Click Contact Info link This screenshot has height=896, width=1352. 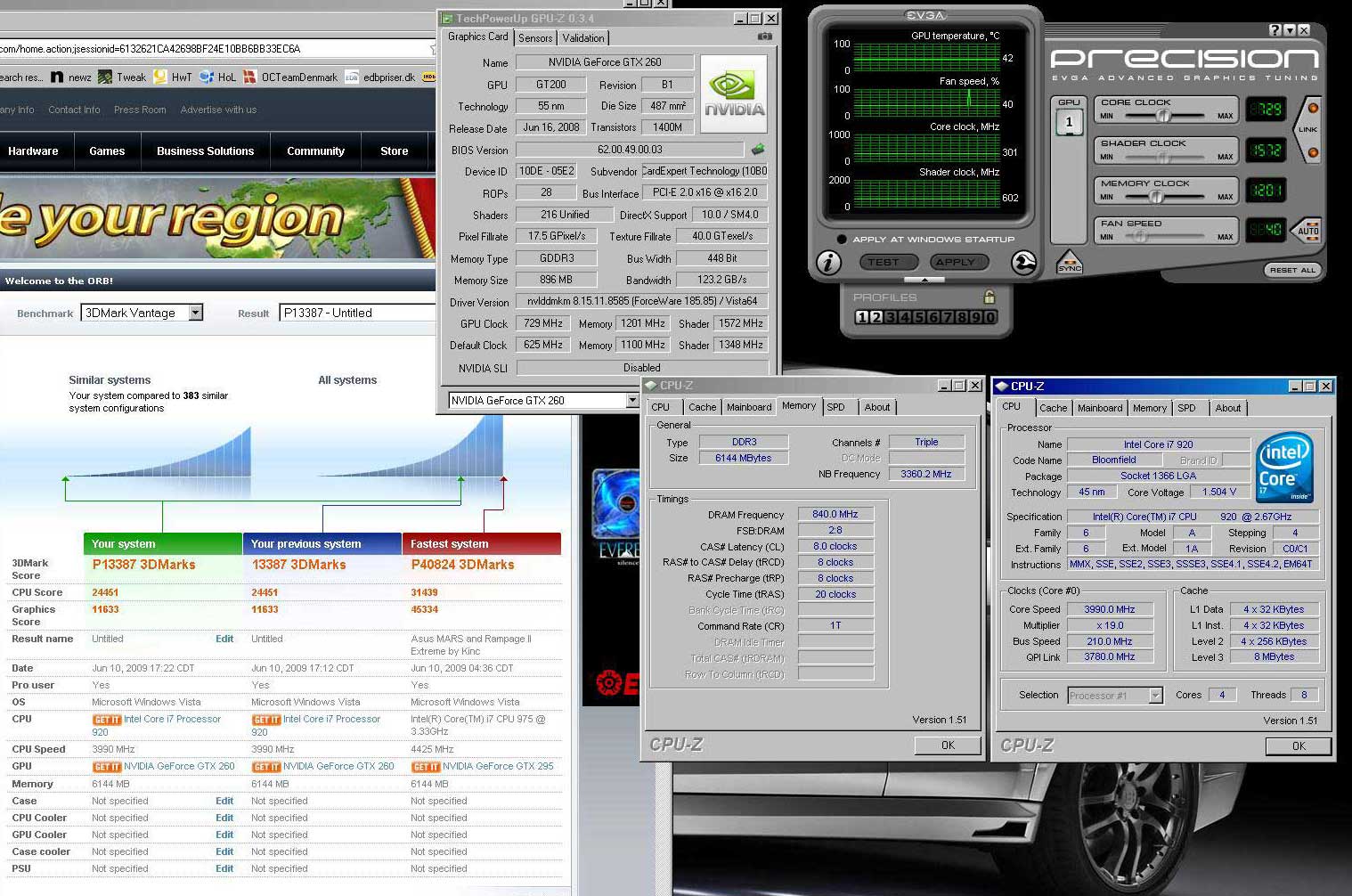[74, 110]
